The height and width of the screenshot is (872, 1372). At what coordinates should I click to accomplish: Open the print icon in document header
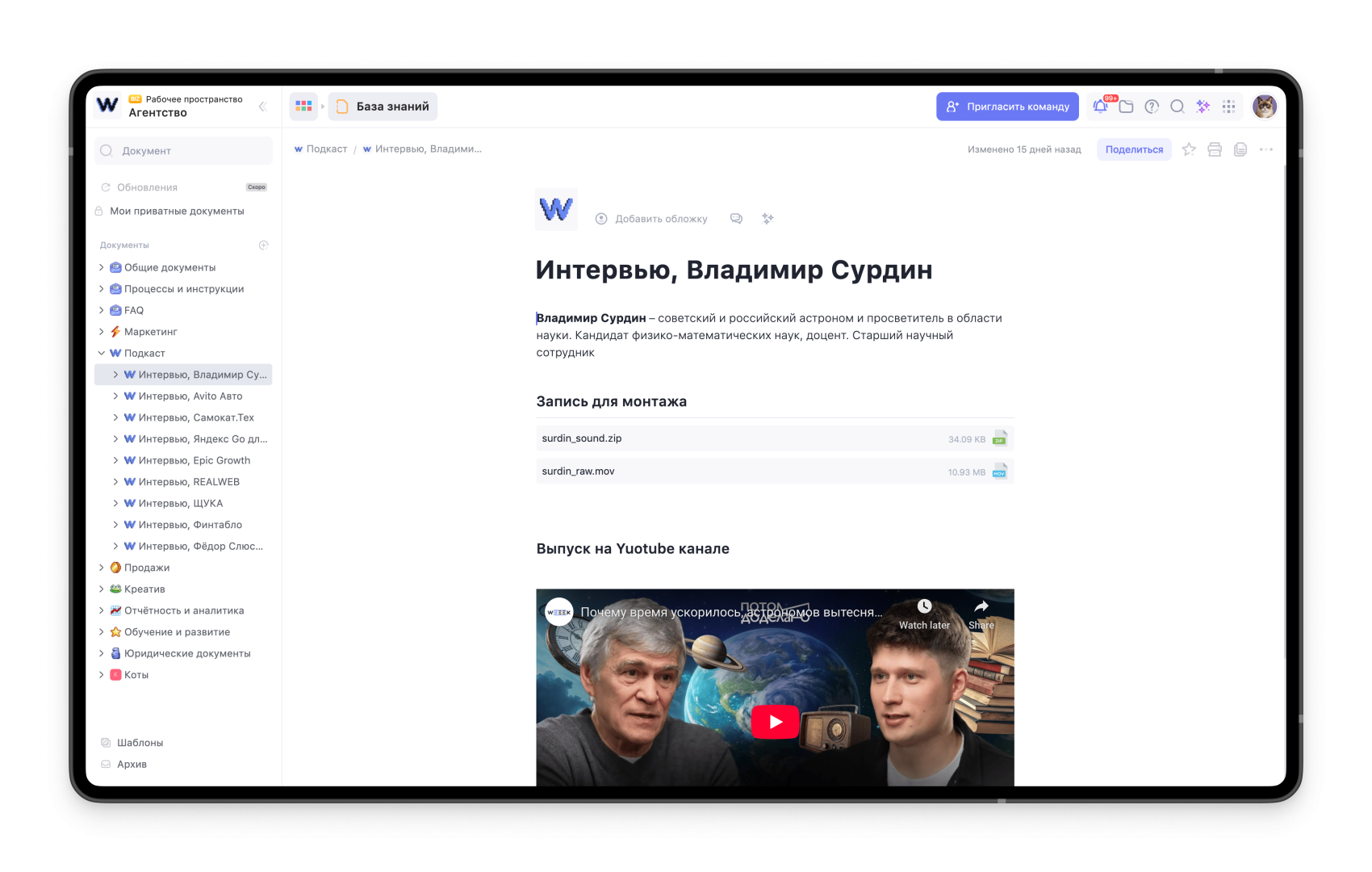(1214, 149)
